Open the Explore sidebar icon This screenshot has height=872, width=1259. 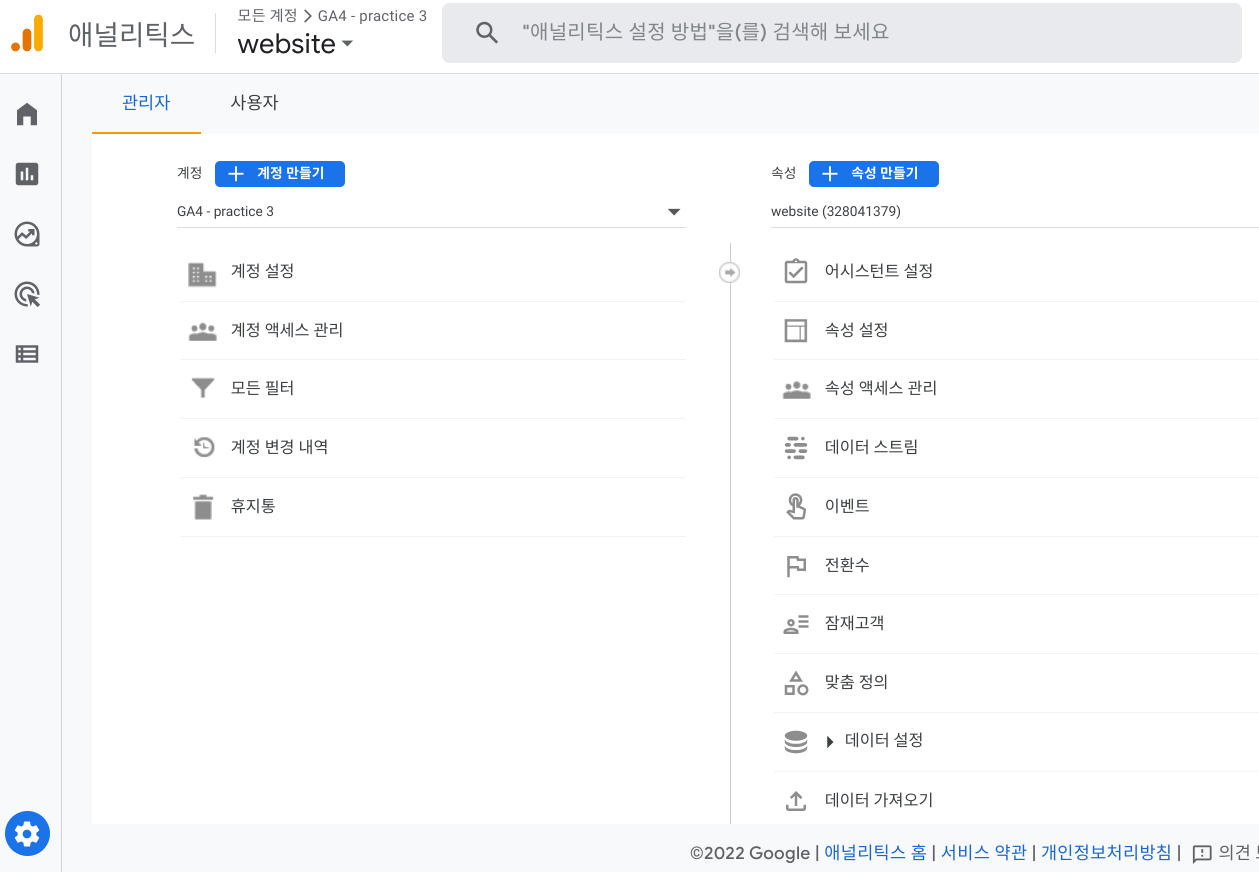(27, 234)
